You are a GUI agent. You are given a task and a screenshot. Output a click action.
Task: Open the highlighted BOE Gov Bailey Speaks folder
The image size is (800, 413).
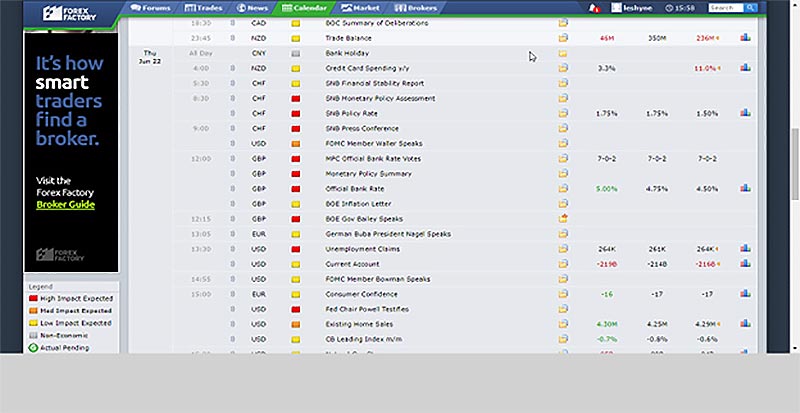pos(563,218)
